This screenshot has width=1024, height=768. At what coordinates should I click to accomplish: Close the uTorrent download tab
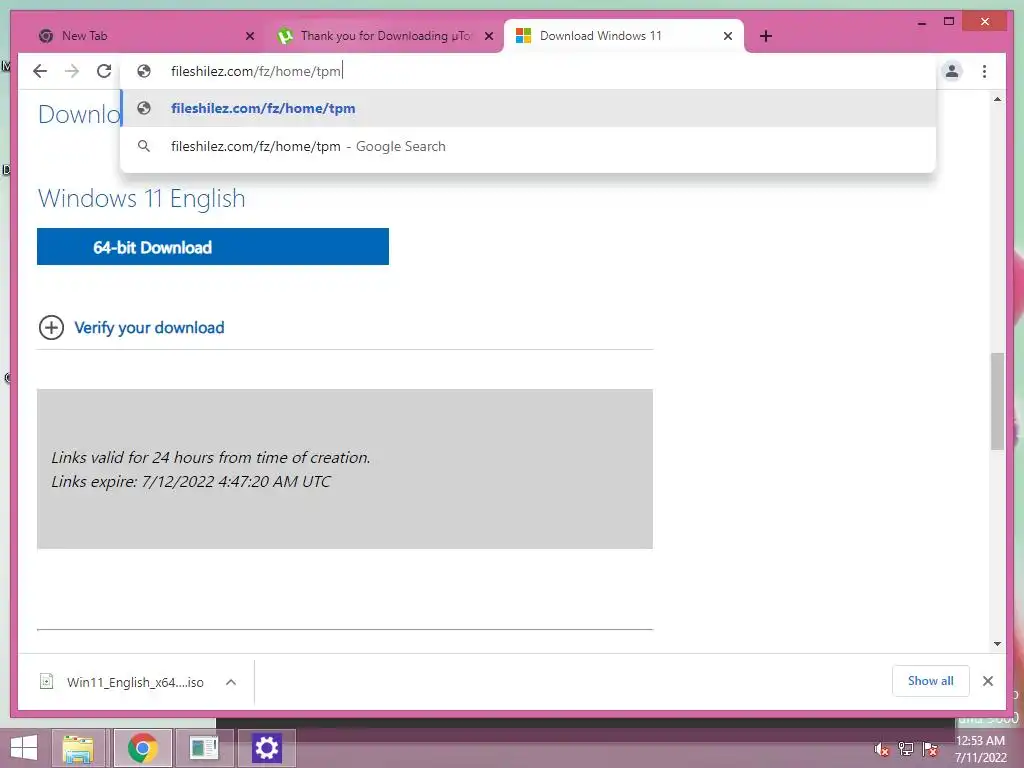(x=488, y=36)
